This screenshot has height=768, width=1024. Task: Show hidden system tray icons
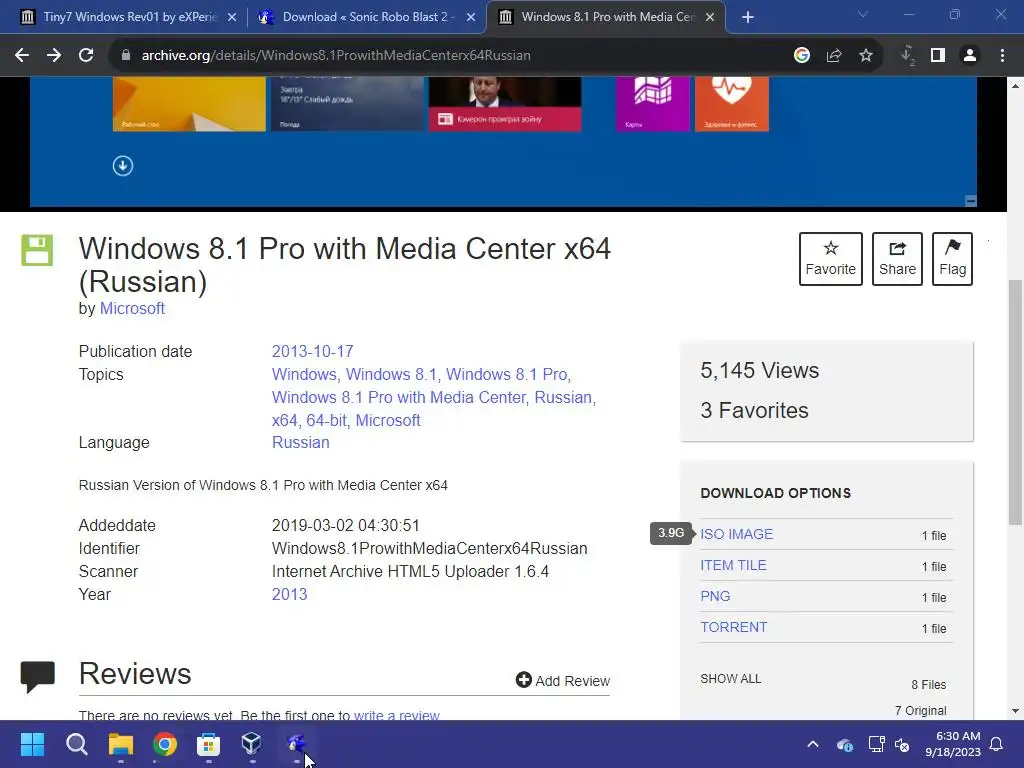click(x=813, y=744)
